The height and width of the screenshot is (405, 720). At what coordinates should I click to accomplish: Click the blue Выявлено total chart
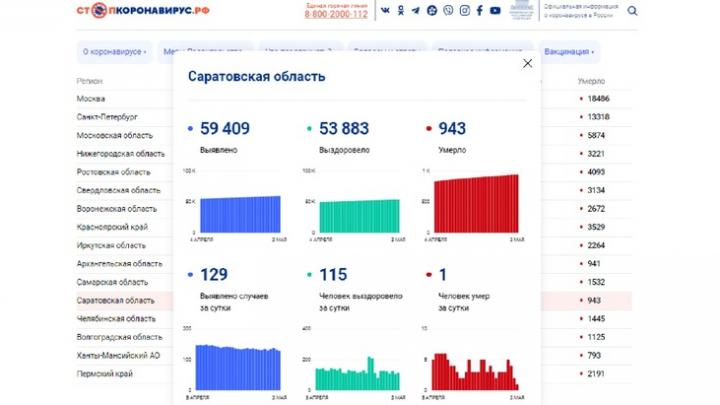pos(241,212)
